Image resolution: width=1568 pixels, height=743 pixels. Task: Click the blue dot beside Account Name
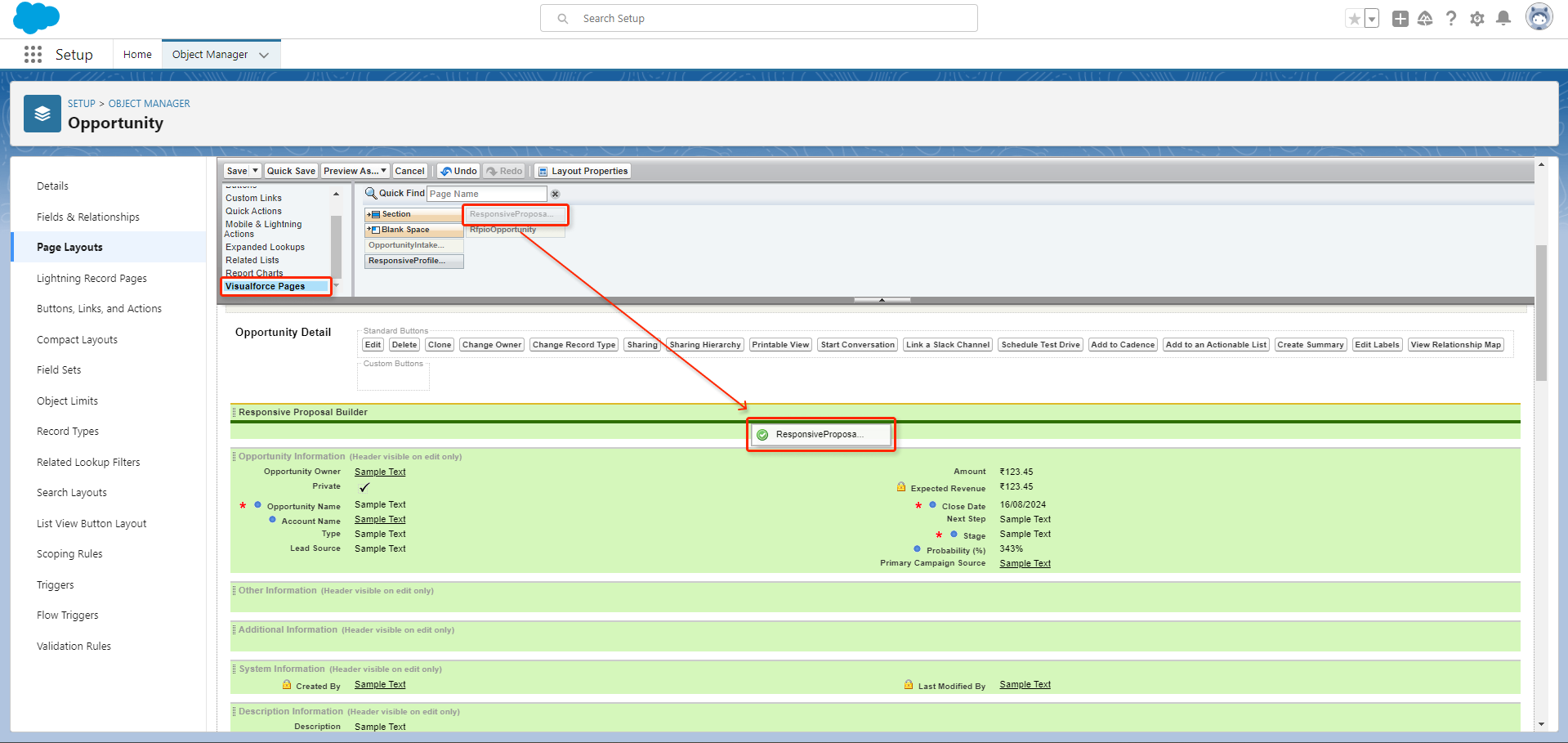click(x=273, y=520)
